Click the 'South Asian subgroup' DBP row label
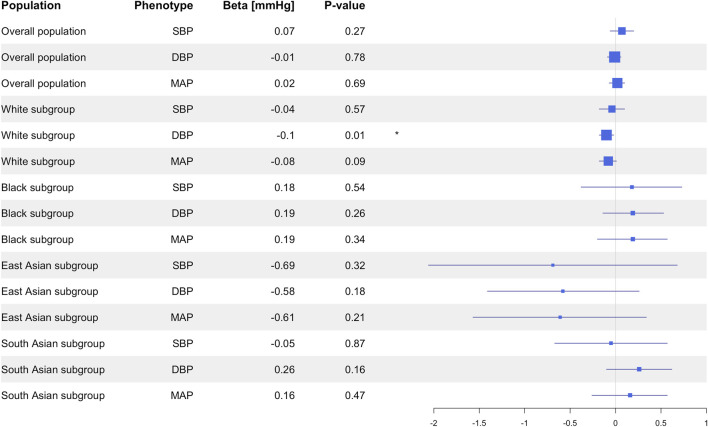This screenshot has height=427, width=708. click(53, 370)
